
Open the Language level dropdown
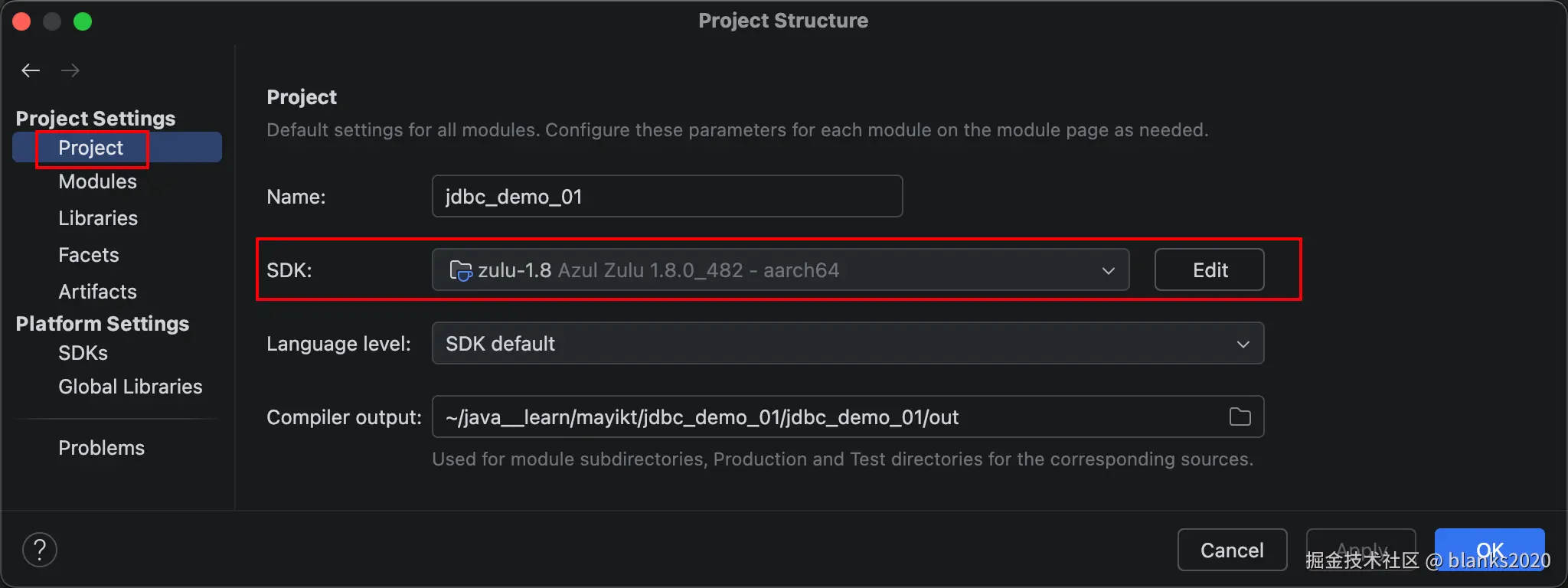(848, 344)
